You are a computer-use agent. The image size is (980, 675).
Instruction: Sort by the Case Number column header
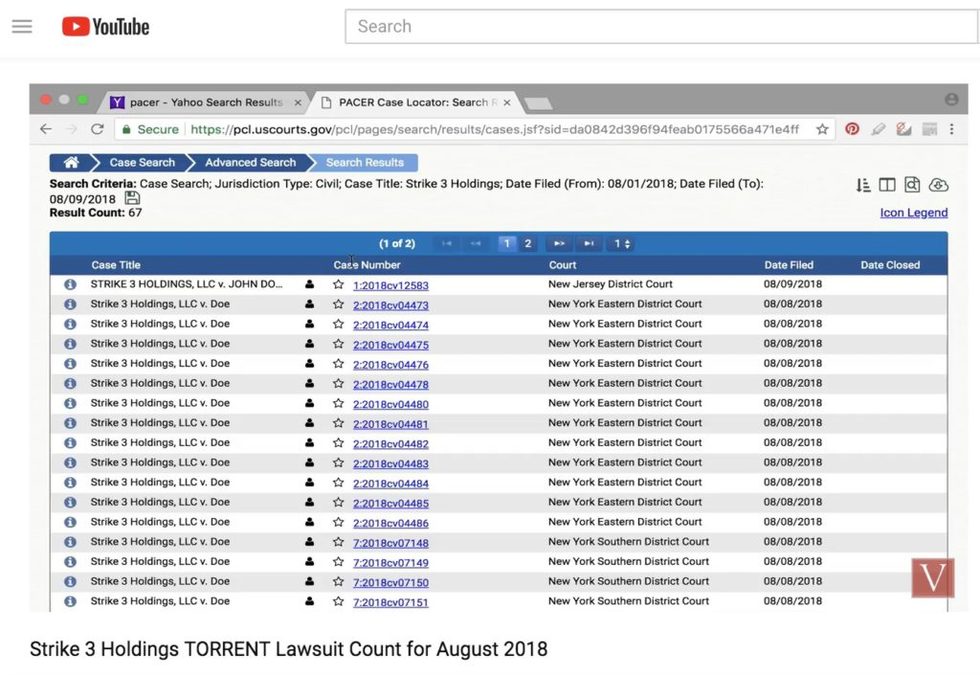click(367, 265)
